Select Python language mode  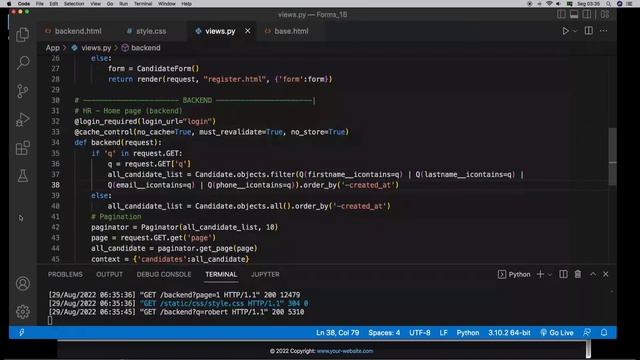tap(468, 333)
